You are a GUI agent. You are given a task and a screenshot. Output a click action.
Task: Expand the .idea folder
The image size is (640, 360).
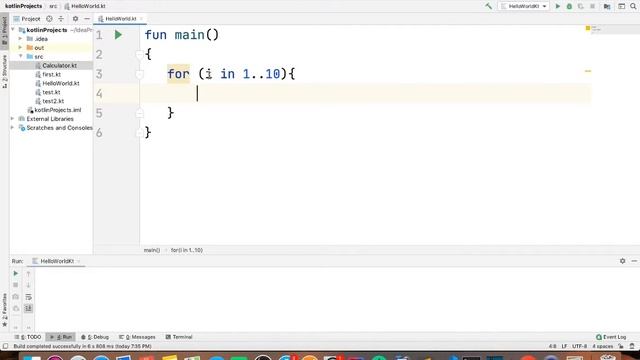pyautogui.click(x=20, y=39)
